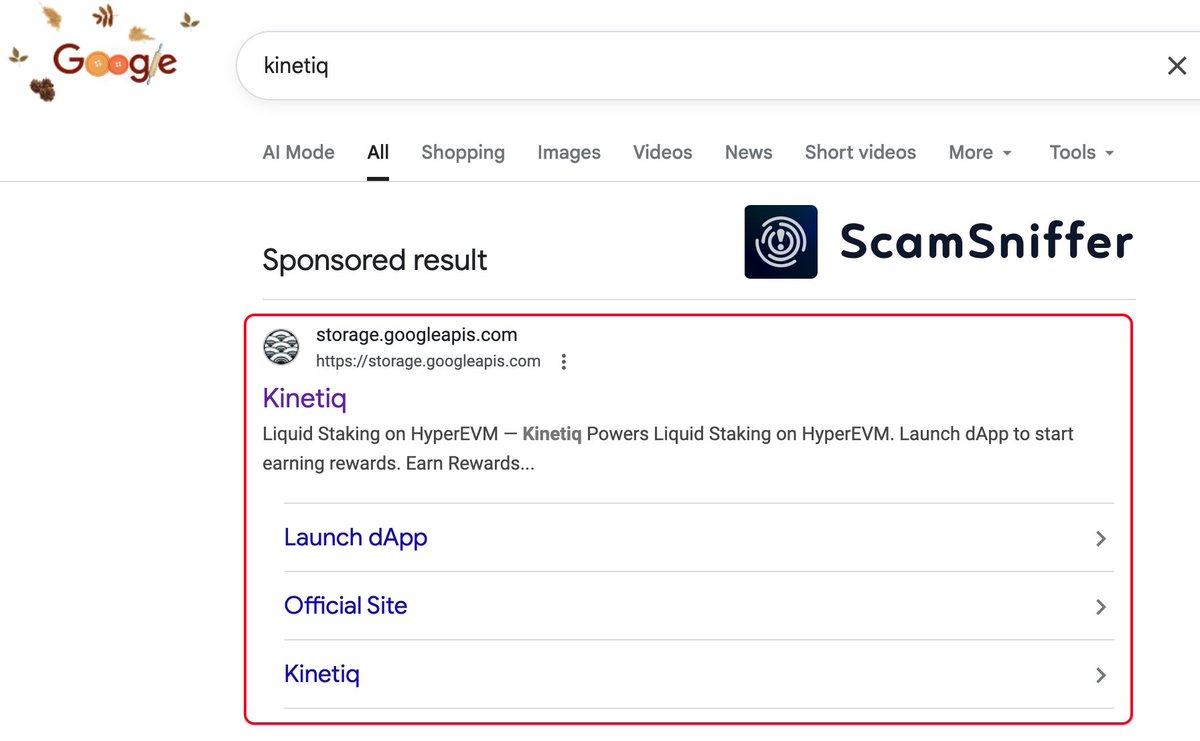Open the three-dot ad options menu
This screenshot has width=1200, height=741.
(x=564, y=362)
